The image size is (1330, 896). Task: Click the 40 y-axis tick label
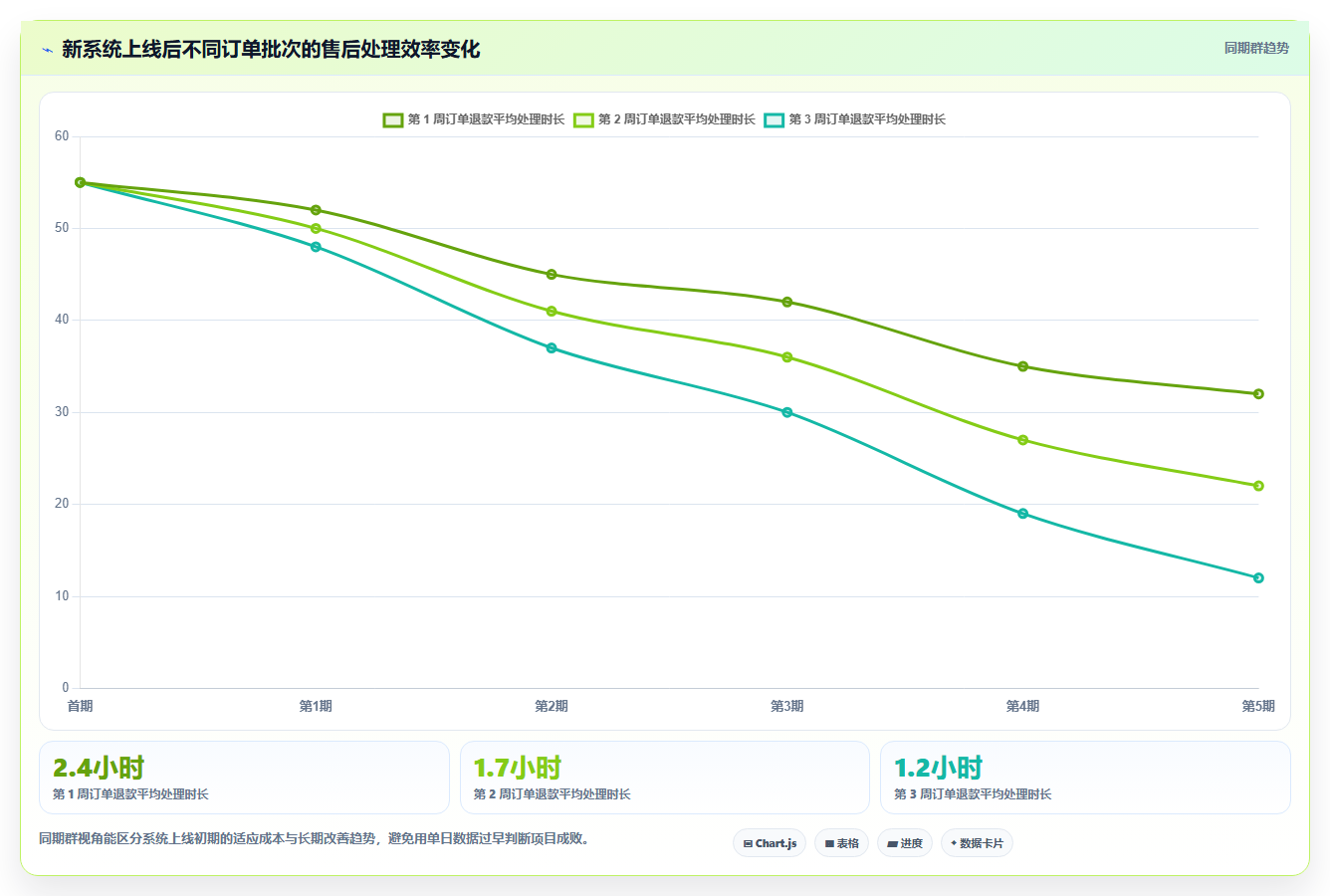62,320
